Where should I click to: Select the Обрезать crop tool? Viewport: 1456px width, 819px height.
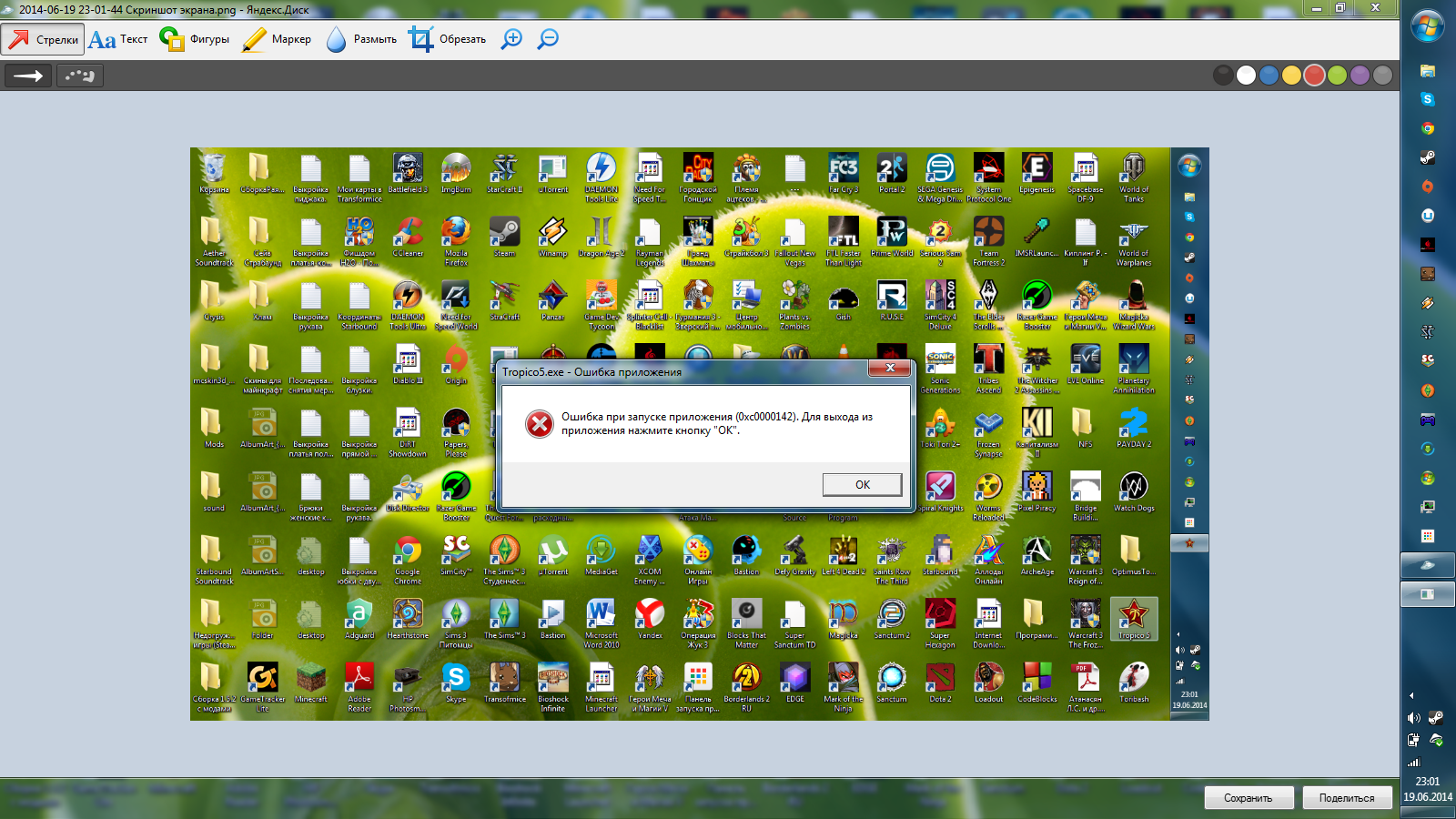(447, 39)
